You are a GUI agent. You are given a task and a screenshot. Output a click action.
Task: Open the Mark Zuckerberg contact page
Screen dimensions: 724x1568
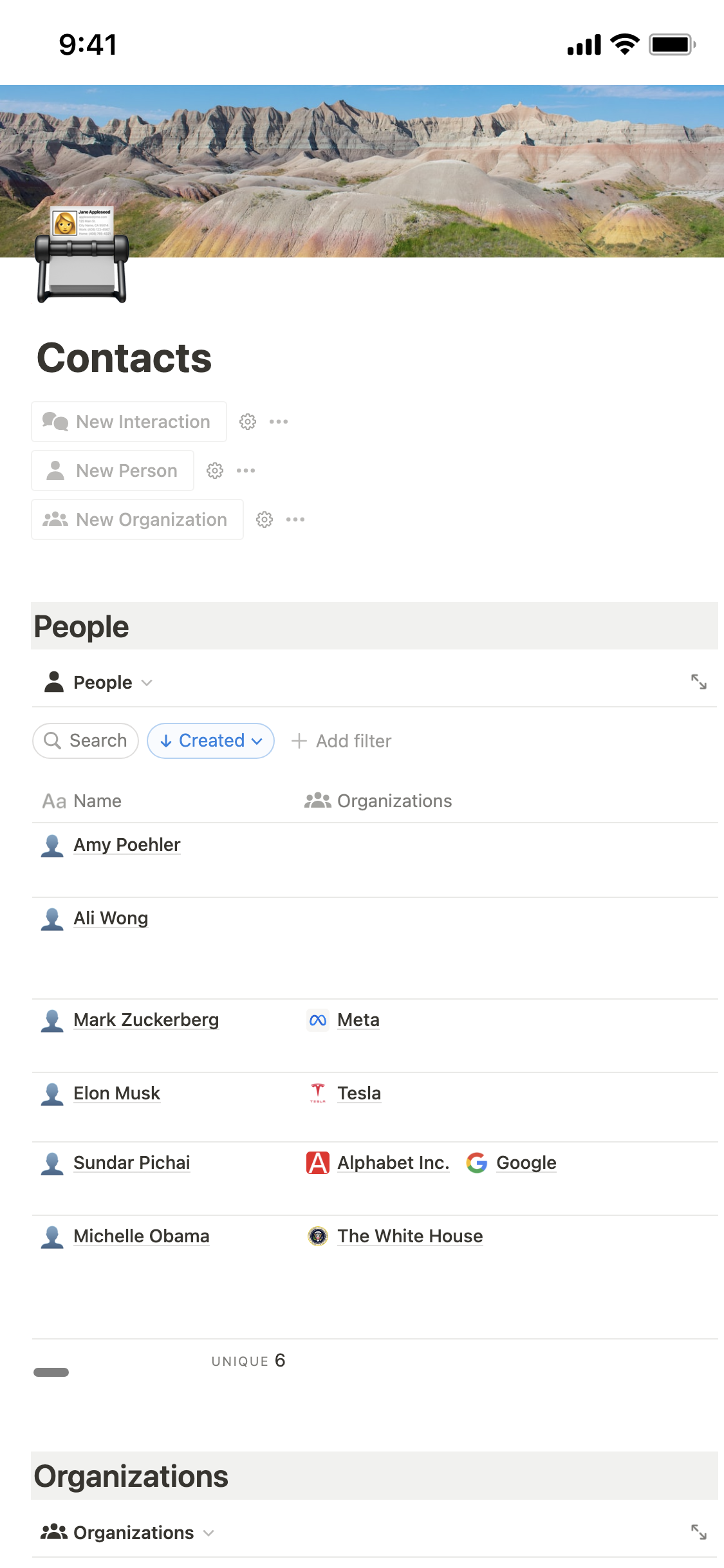(146, 1020)
